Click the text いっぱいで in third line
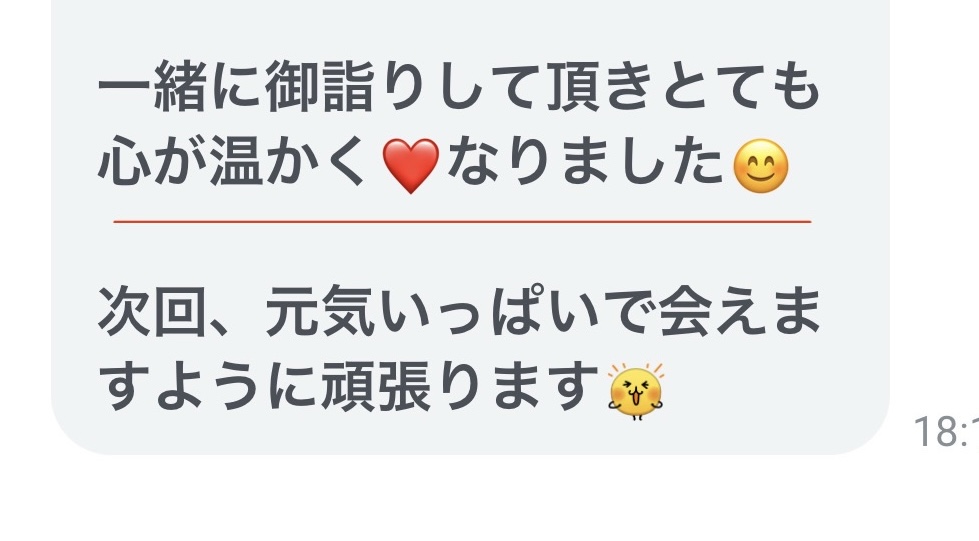Viewport: 979px width, 541px height. click(x=514, y=312)
